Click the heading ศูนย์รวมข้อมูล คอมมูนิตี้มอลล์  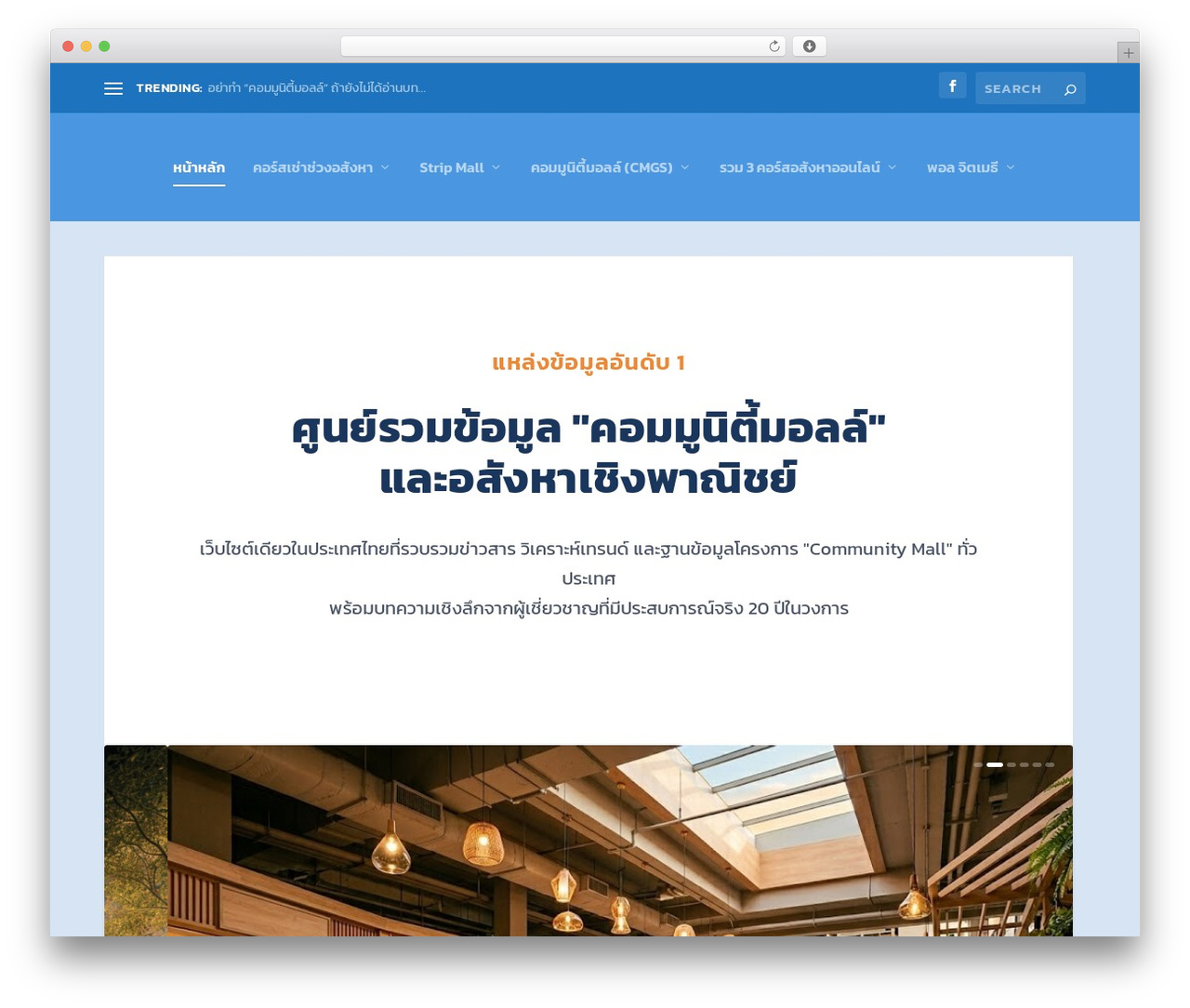tap(588, 454)
